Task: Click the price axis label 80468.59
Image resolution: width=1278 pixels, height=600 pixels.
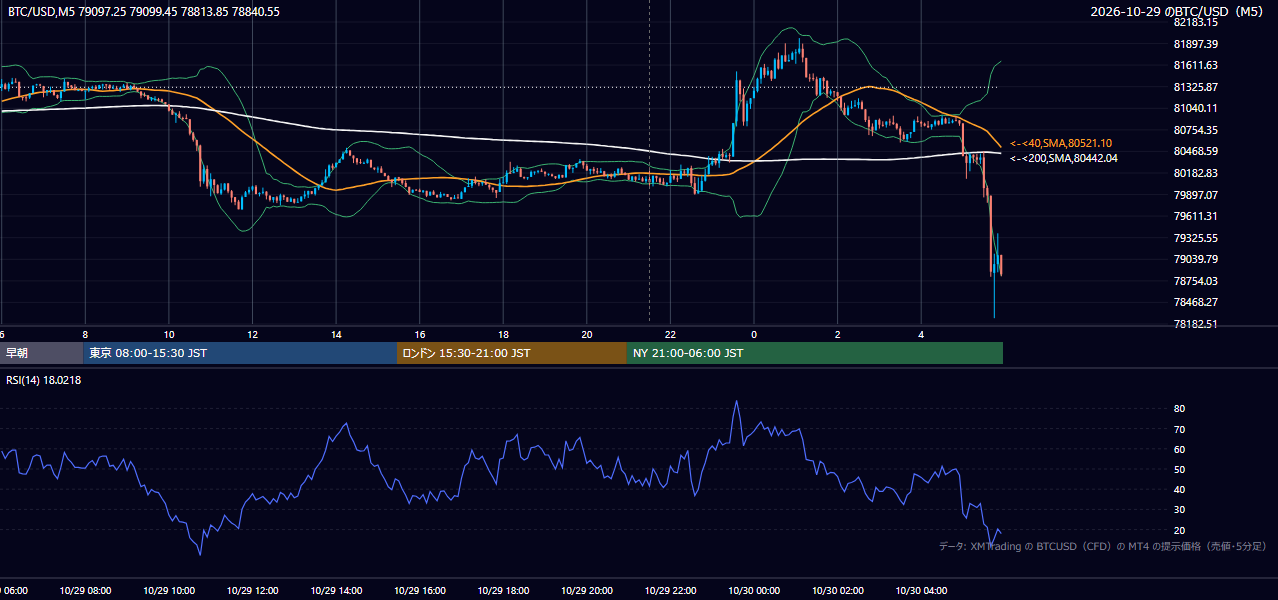Action: coord(1195,151)
